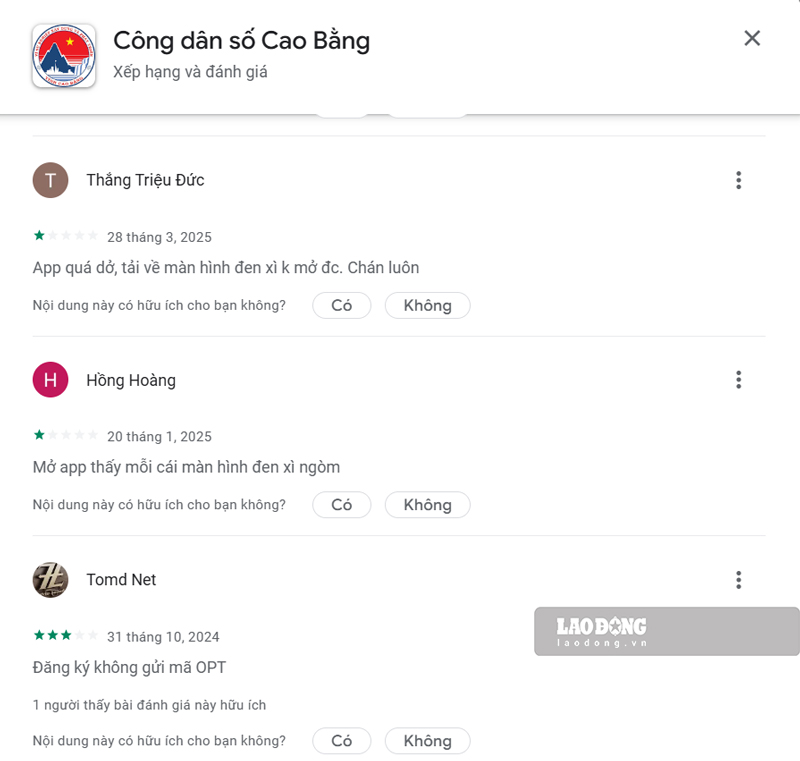Click Thắng Triệu Đức's brown T avatar
The height and width of the screenshot is (761, 800).
(51, 180)
